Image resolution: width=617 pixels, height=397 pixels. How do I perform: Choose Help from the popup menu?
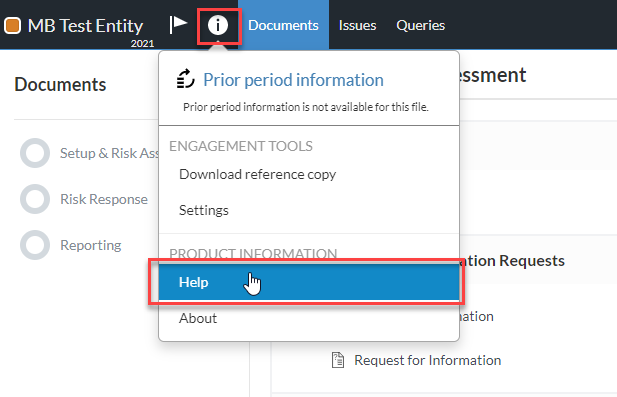[309, 282]
